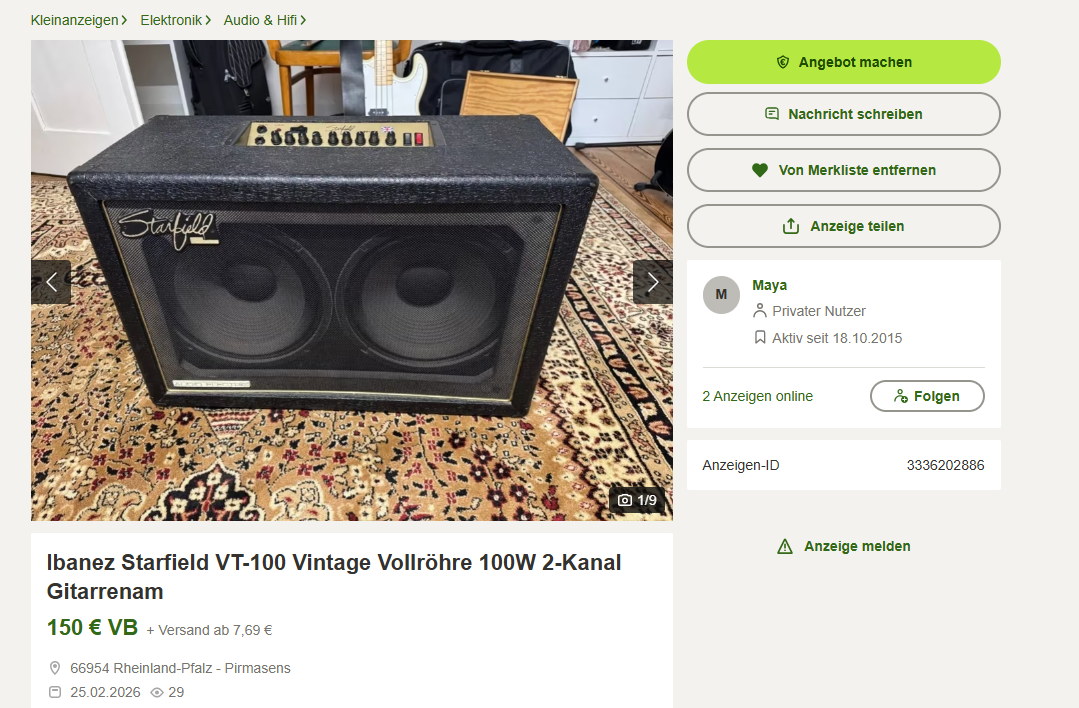View the seller's 2 Anzeigen online
The image size is (1079, 708).
[x=757, y=396]
